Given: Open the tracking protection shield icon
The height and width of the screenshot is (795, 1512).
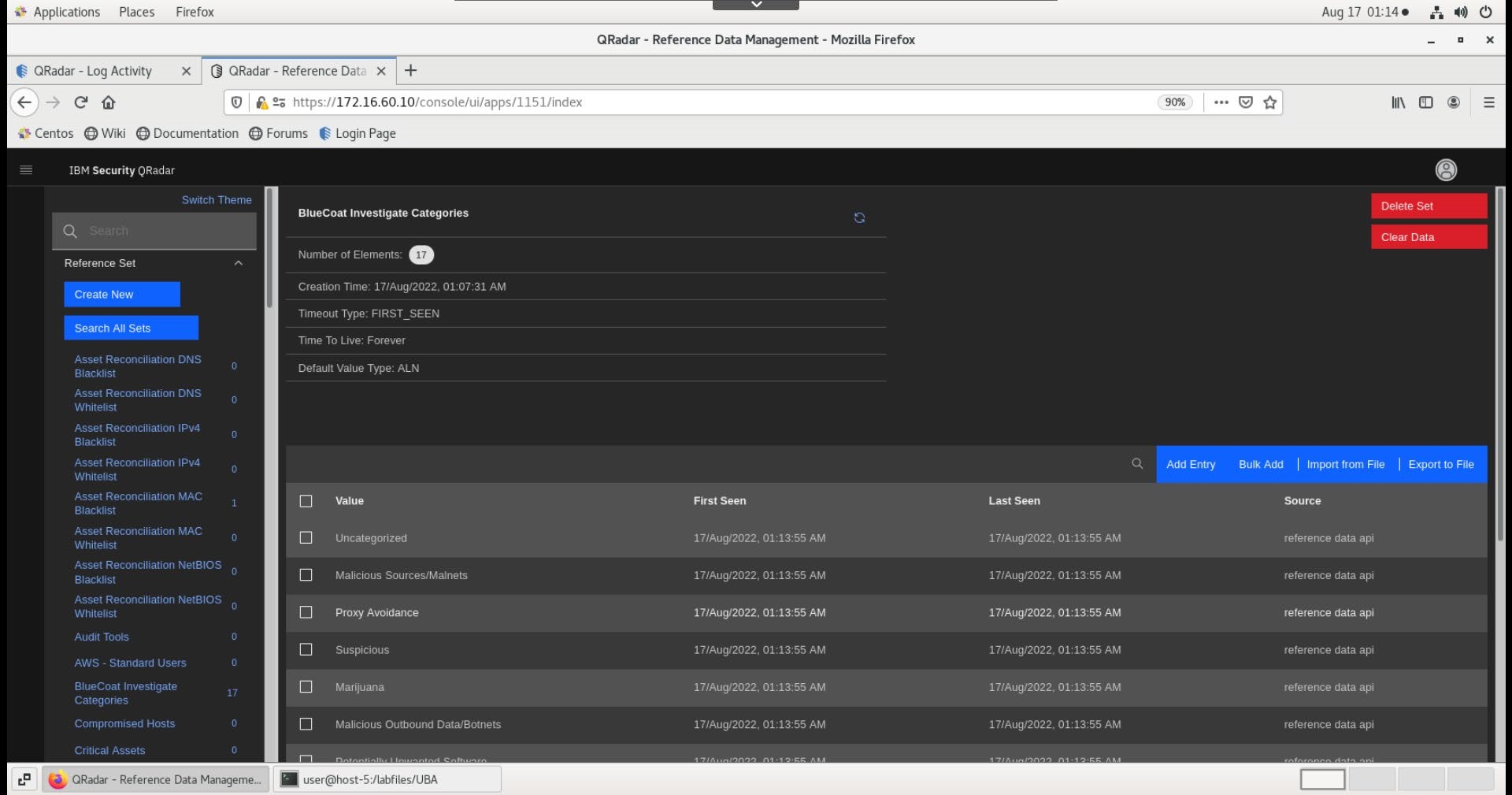Looking at the screenshot, I should (x=236, y=102).
